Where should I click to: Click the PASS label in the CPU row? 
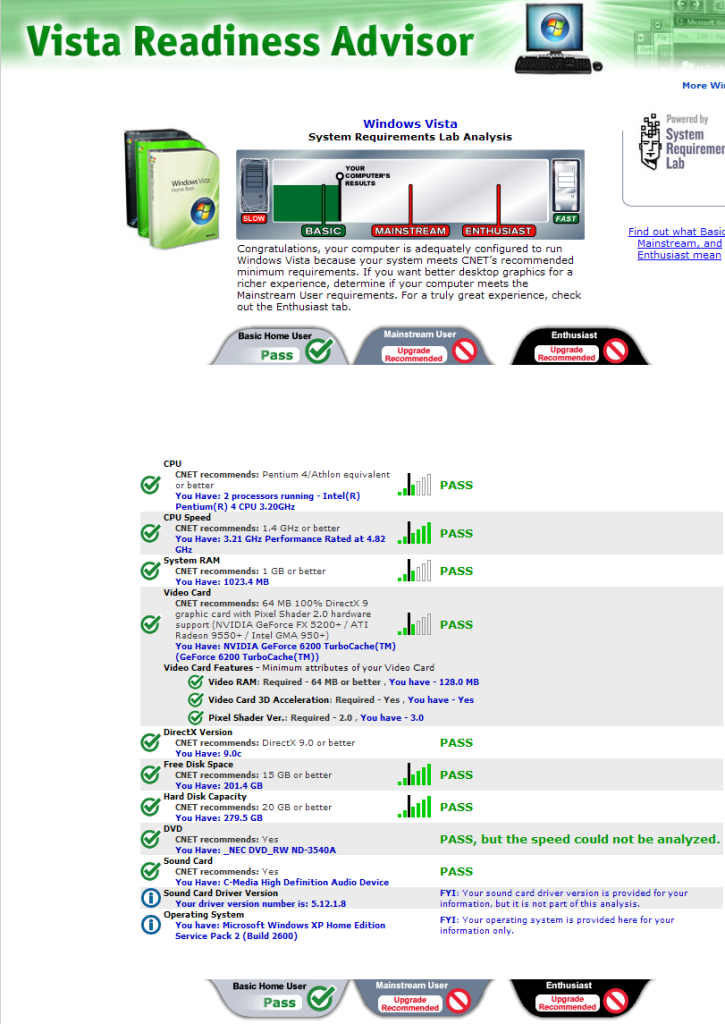pyautogui.click(x=456, y=485)
